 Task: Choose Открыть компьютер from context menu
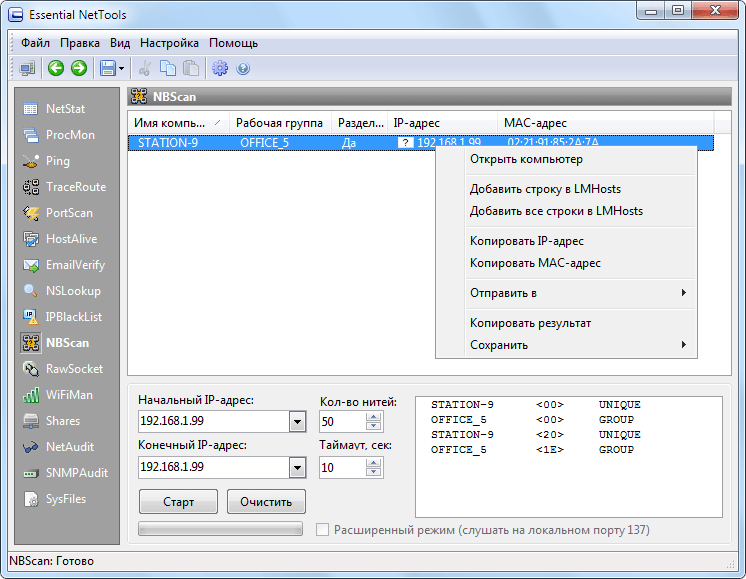[x=566, y=159]
